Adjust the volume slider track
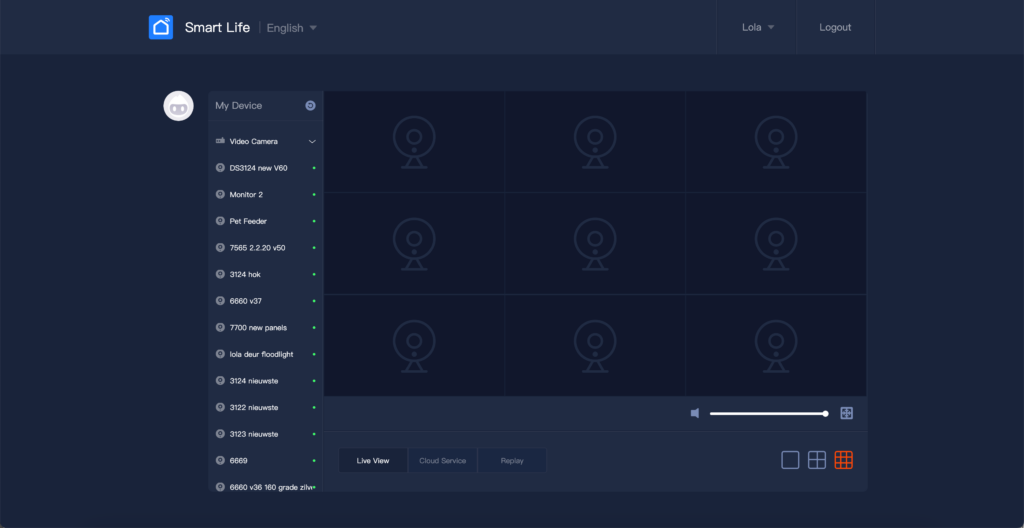This screenshot has width=1024, height=528. (x=769, y=414)
